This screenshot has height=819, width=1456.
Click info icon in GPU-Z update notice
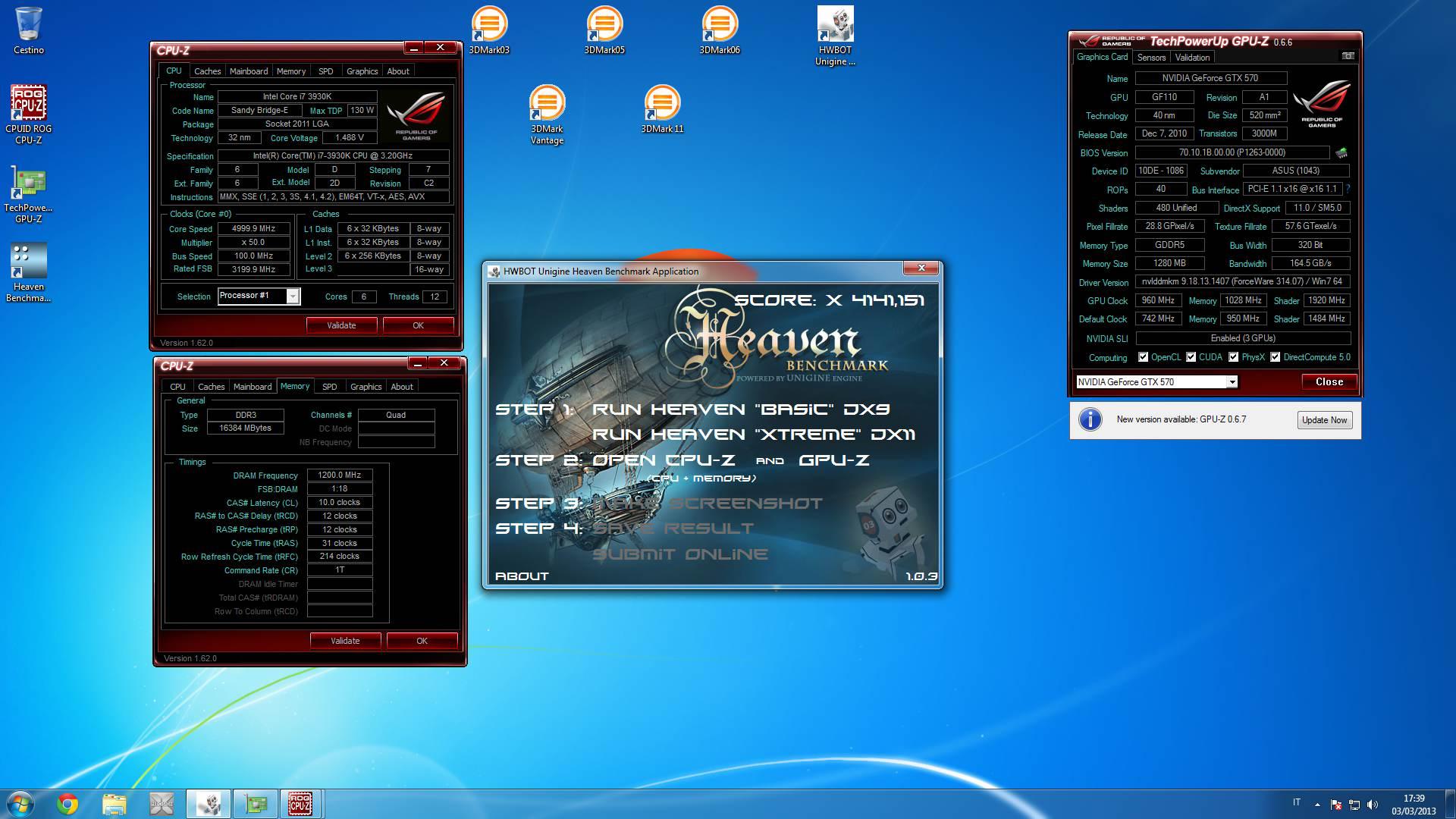(x=1090, y=419)
